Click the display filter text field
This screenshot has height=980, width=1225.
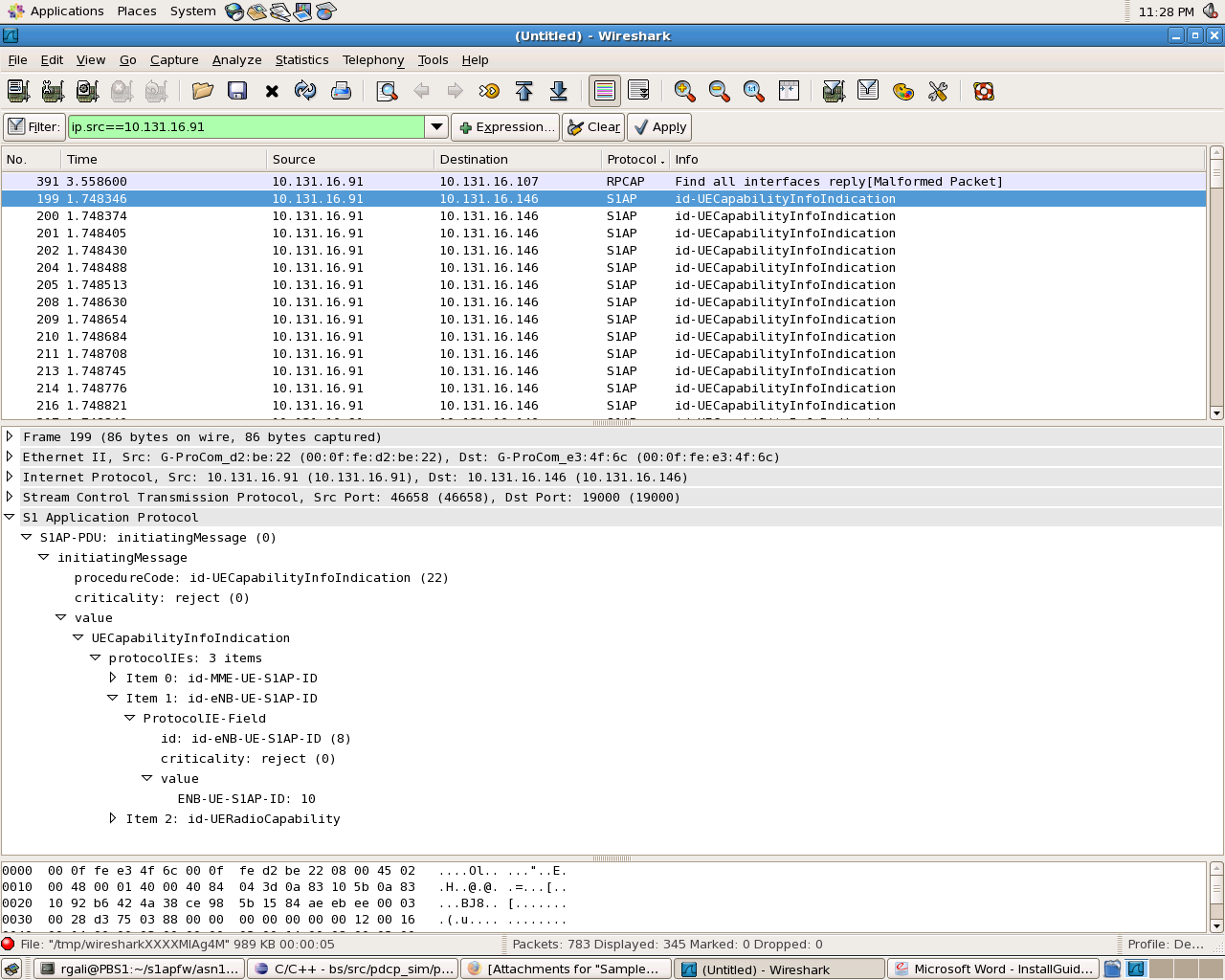click(246, 126)
